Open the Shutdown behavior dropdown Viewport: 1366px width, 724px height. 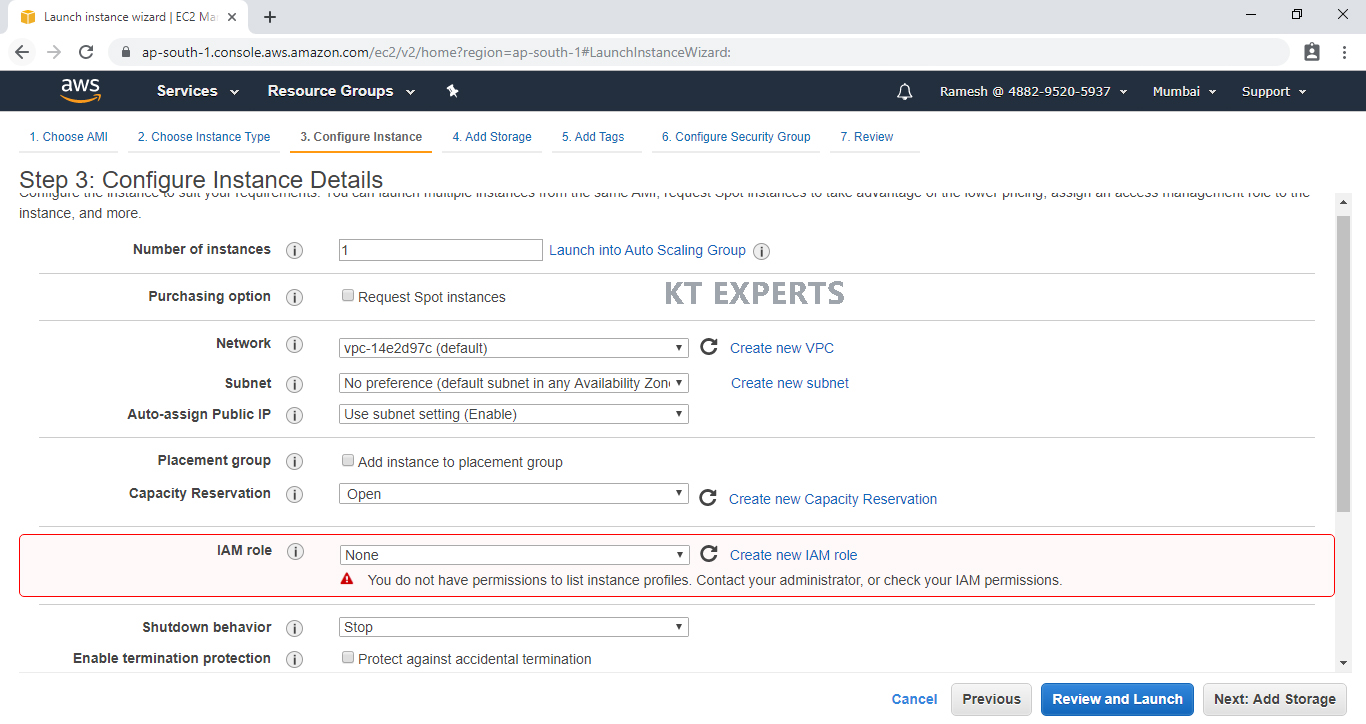click(x=514, y=627)
